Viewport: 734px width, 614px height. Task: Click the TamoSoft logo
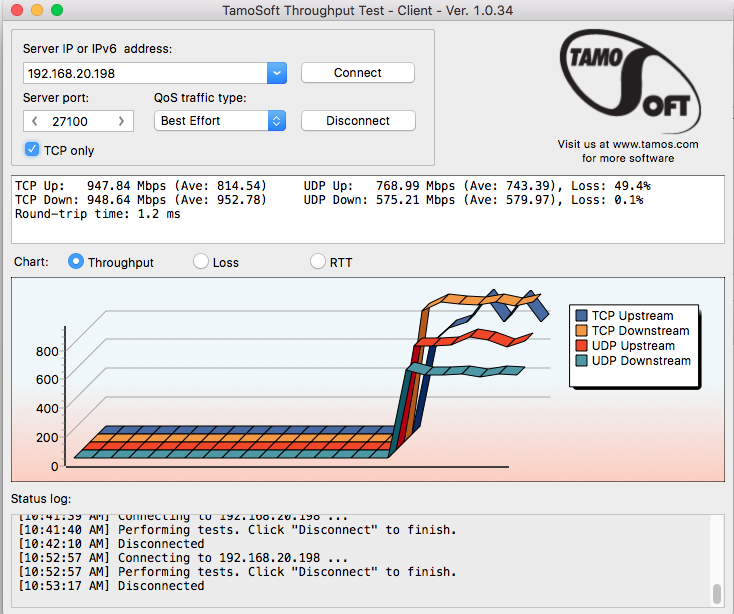[630, 80]
